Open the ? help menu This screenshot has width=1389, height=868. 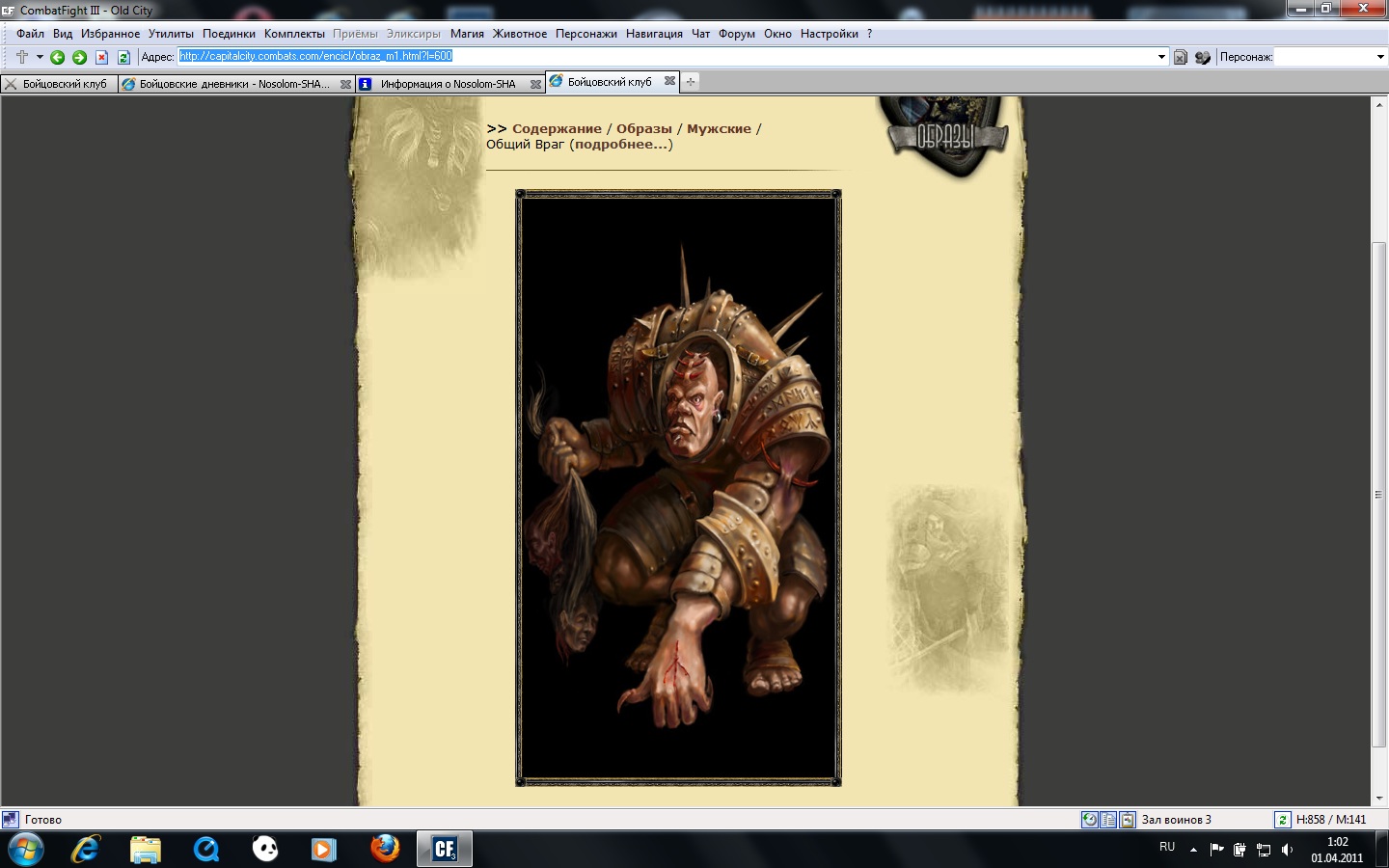click(x=869, y=34)
